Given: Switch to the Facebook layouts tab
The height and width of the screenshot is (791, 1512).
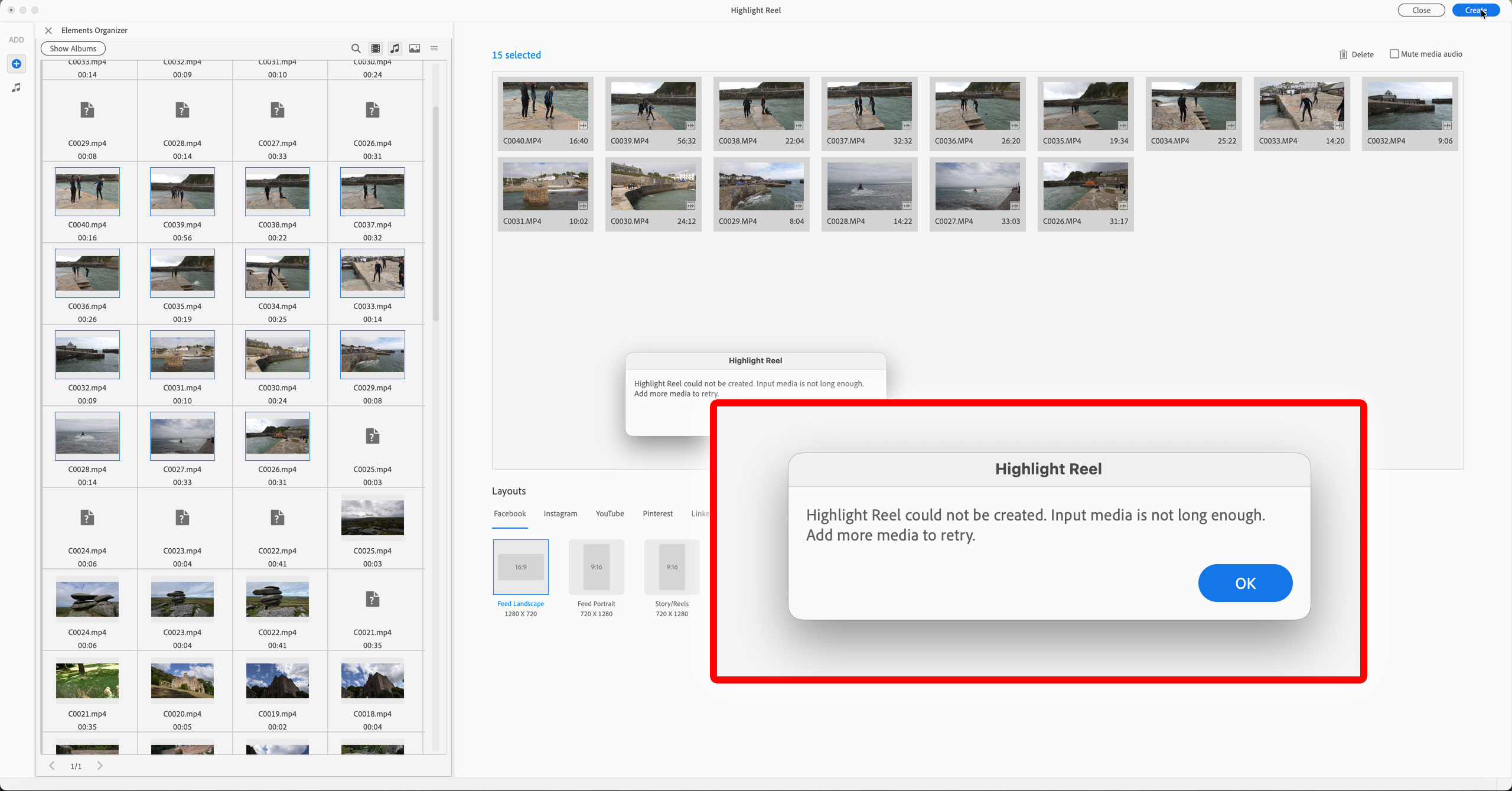Looking at the screenshot, I should tap(510, 513).
